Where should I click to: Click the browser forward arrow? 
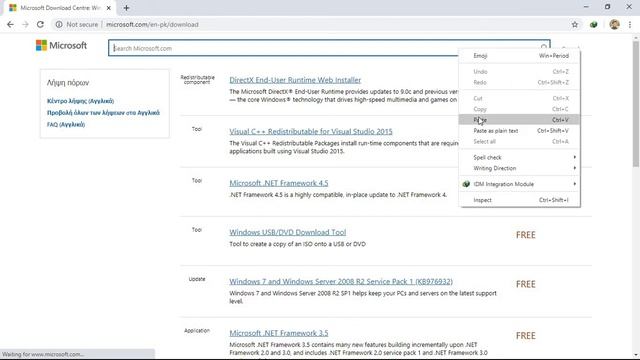(x=25, y=24)
